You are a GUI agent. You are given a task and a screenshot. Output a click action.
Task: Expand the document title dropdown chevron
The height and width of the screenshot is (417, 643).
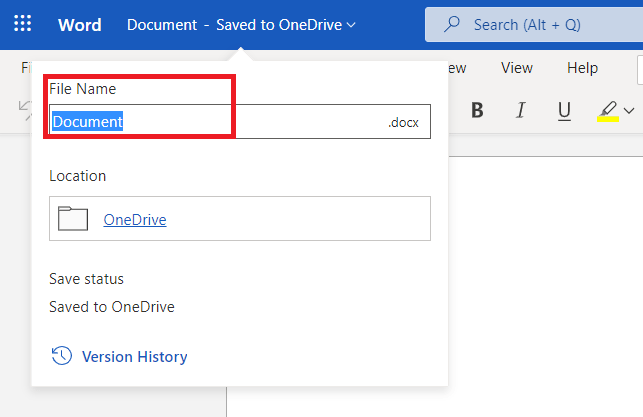[x=351, y=25]
